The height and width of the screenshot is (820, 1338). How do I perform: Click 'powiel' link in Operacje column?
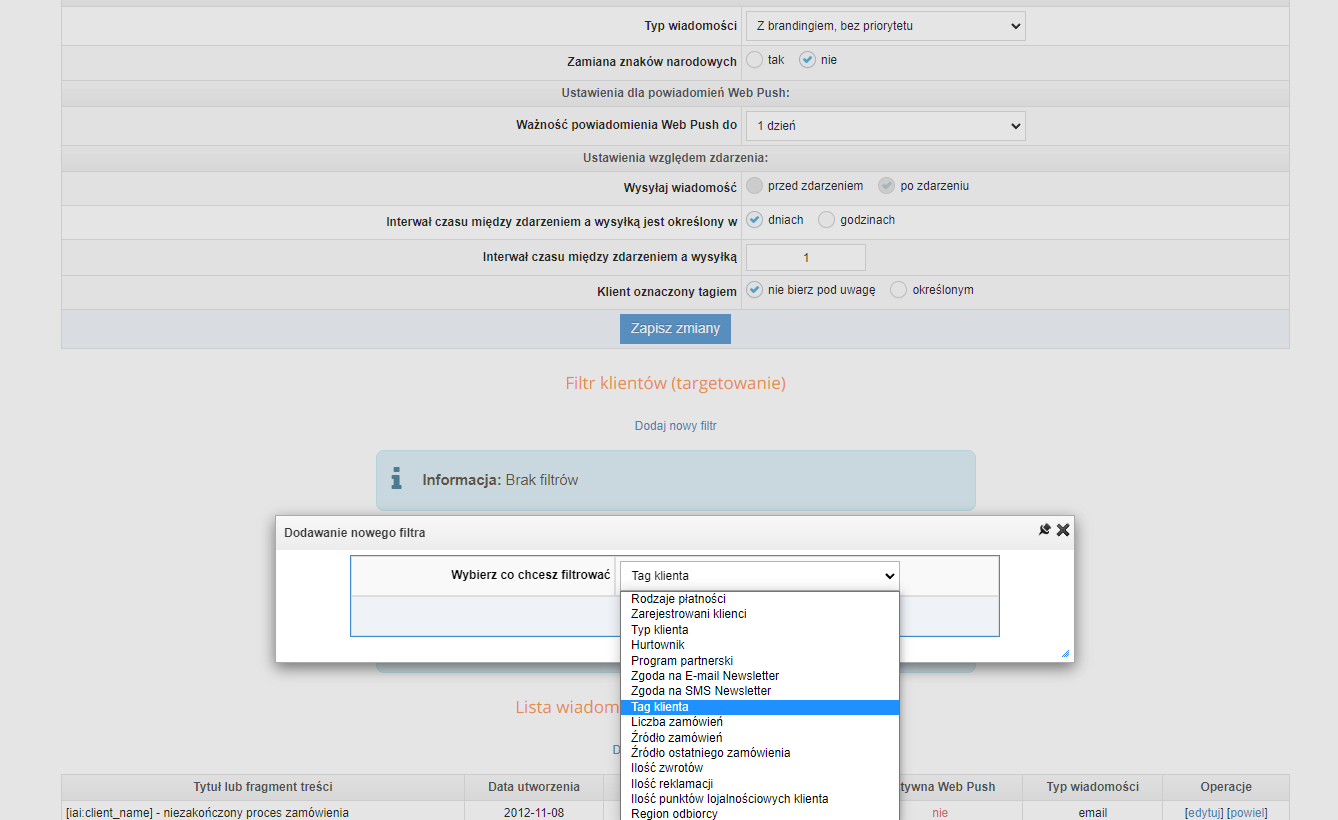tap(1247, 813)
